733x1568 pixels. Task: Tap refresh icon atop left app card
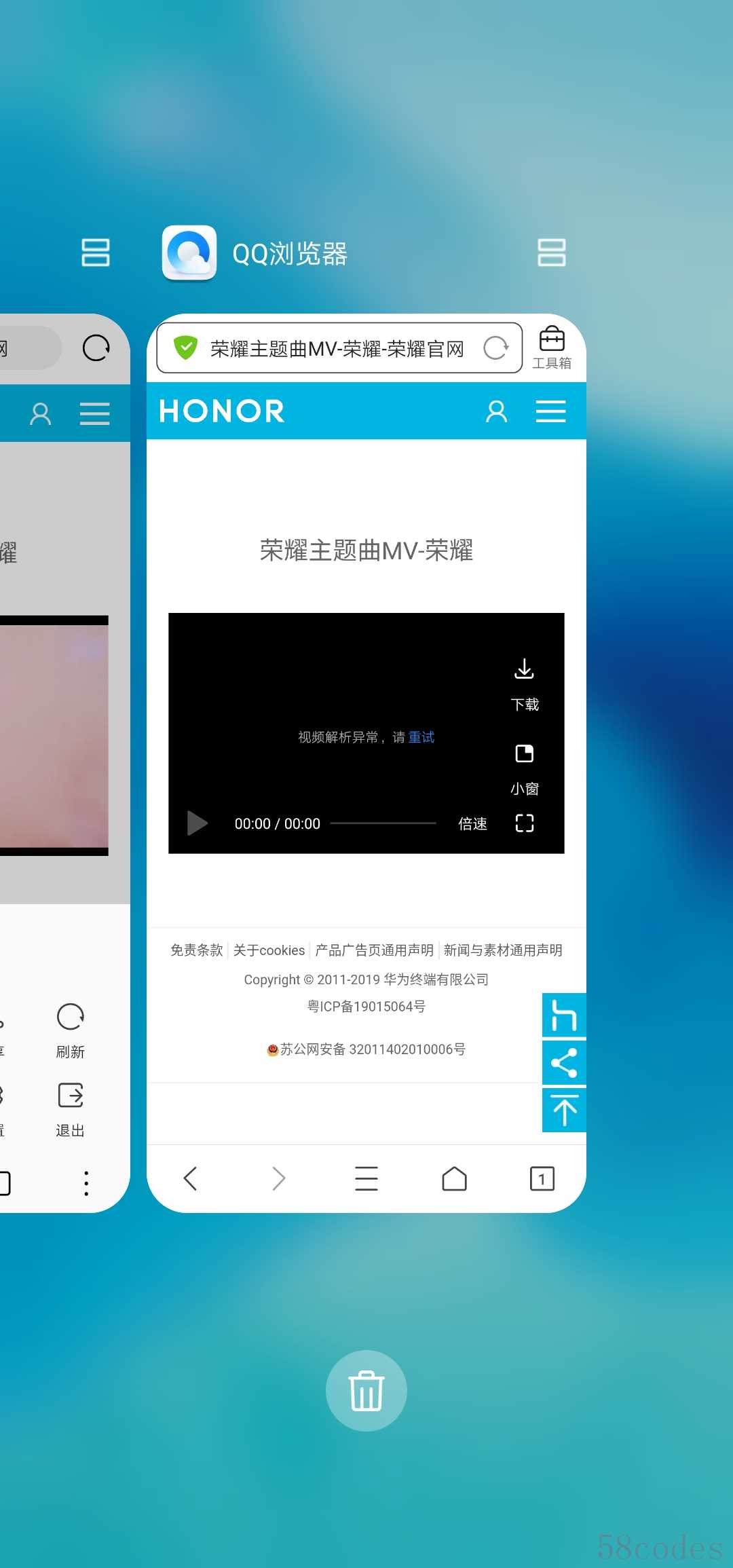(x=96, y=348)
